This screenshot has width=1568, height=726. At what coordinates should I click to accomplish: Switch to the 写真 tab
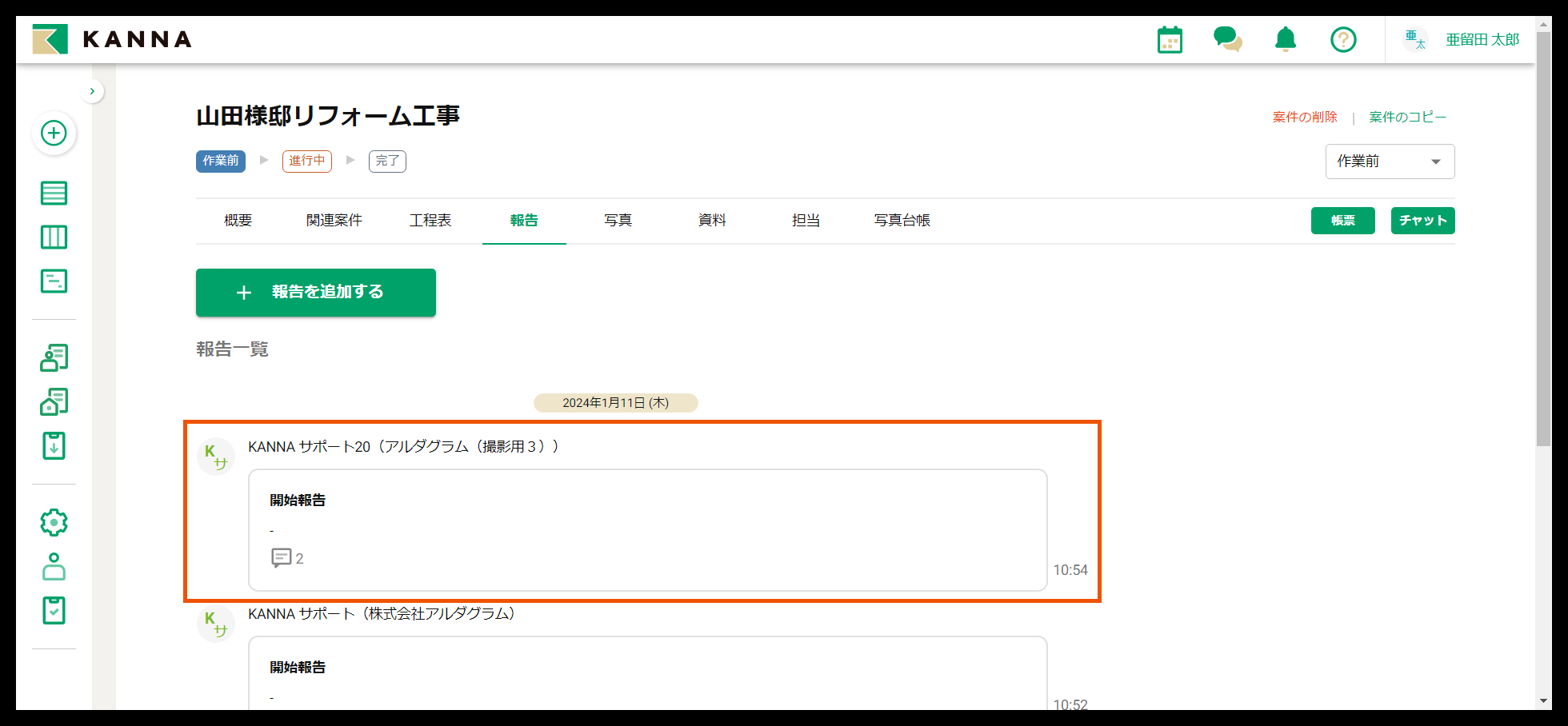click(618, 221)
